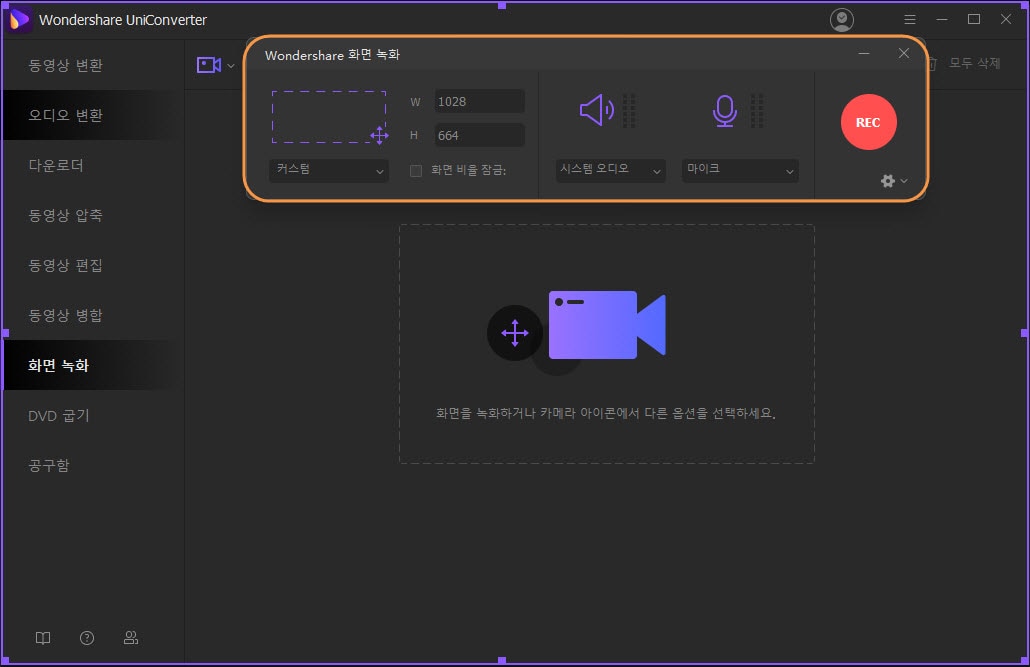The width and height of the screenshot is (1030, 667).
Task: Click the system audio level meter
Action: (x=629, y=110)
